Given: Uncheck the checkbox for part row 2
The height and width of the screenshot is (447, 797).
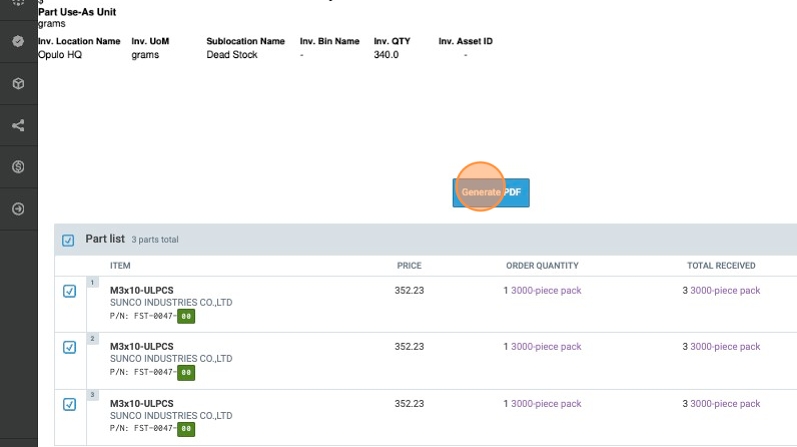Looking at the screenshot, I should pyautogui.click(x=69, y=347).
